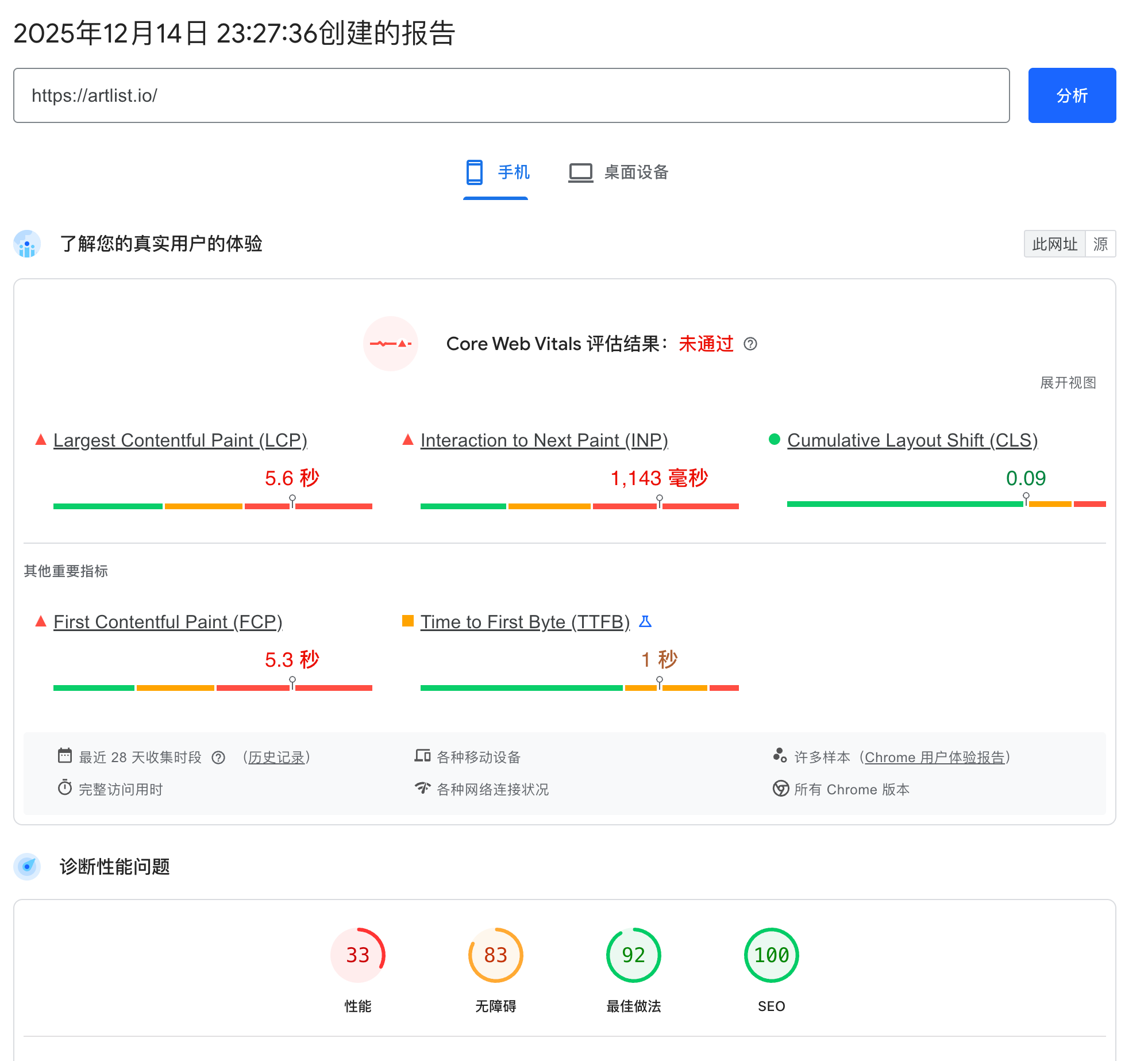This screenshot has height=1061, width=1148.
Task: Open the Cumulative Layout Shift (CLS) link
Action: 912,440
